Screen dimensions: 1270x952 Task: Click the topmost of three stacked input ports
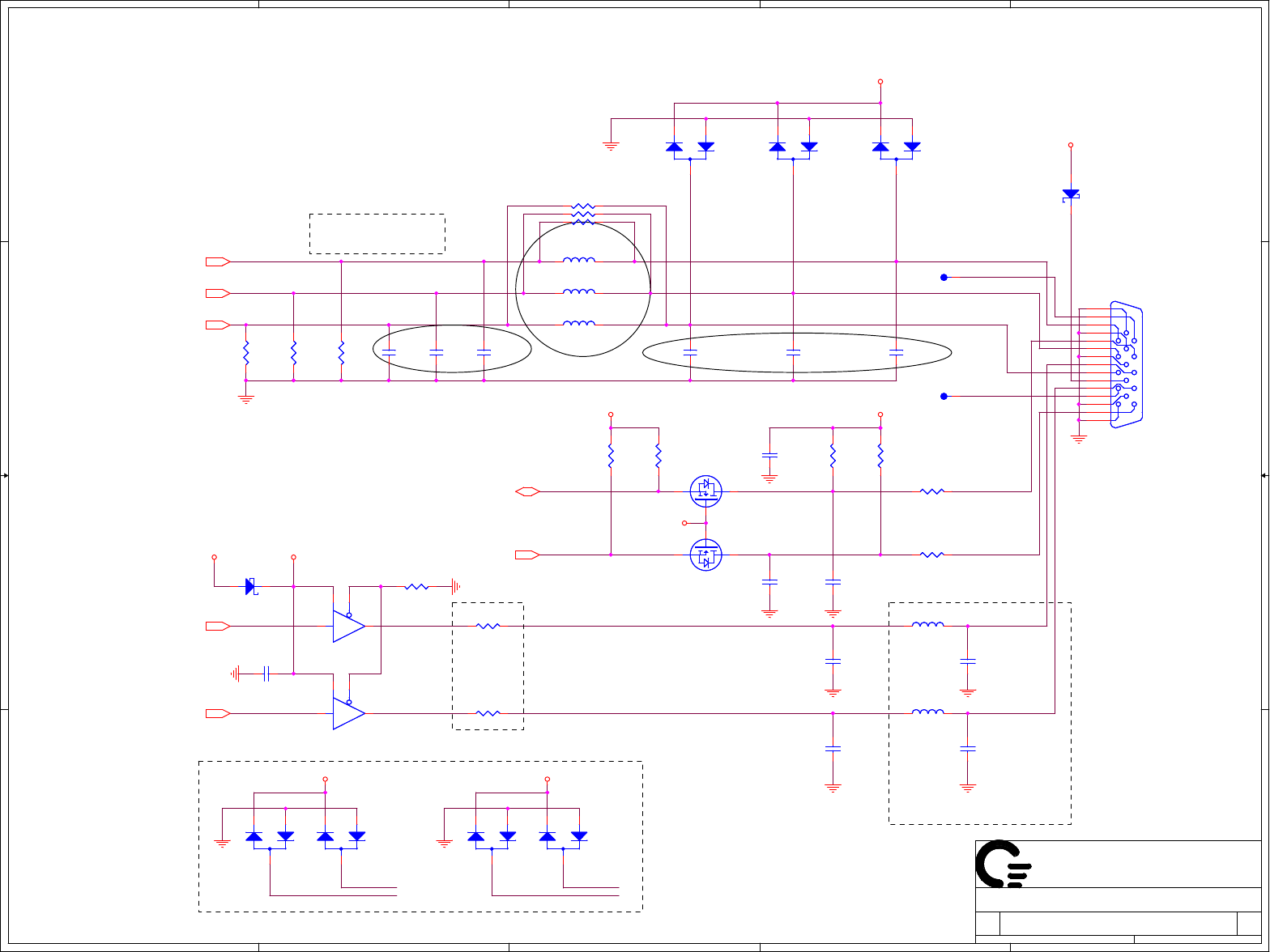217,261
